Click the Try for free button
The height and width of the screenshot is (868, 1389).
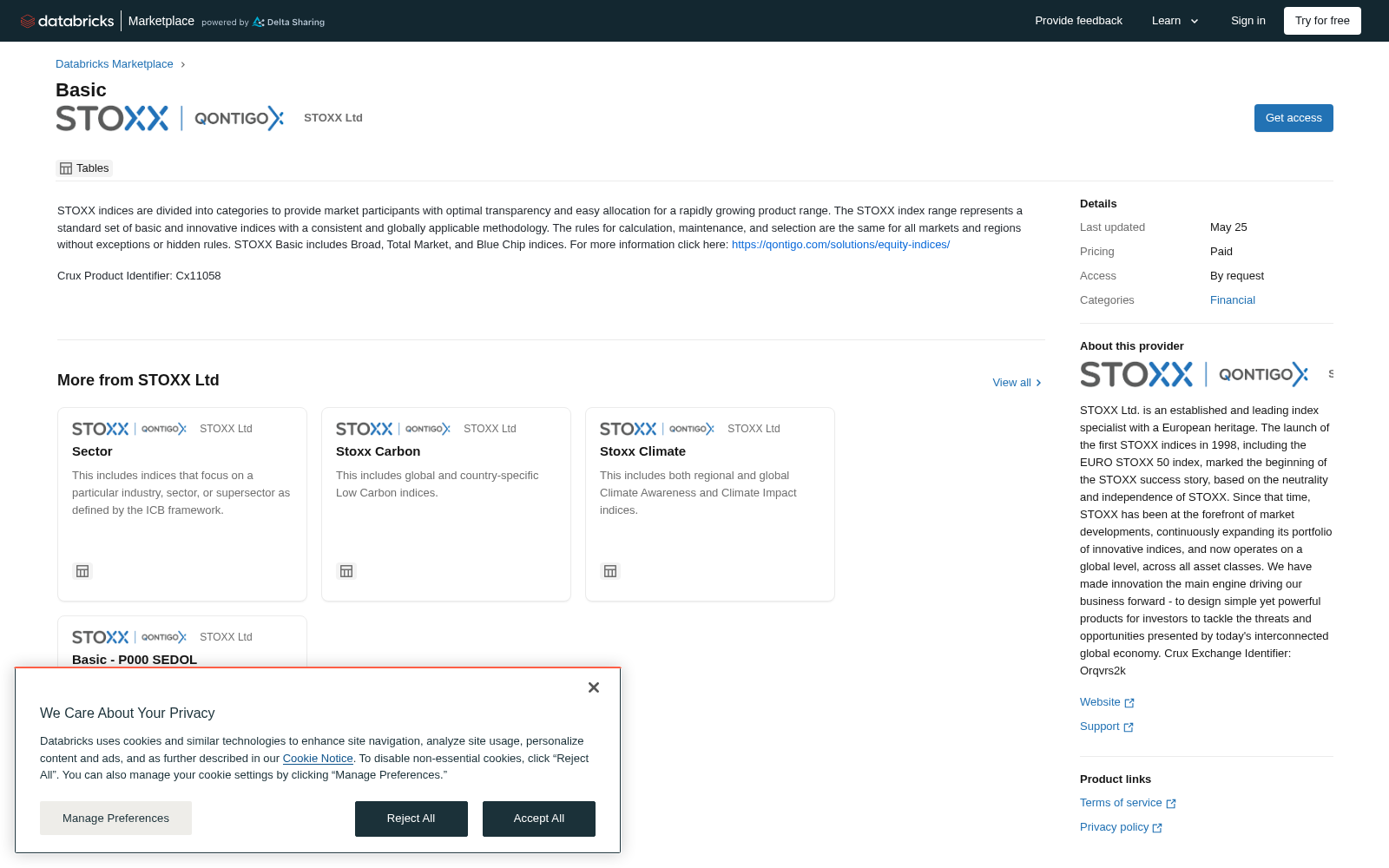pyautogui.click(x=1322, y=21)
